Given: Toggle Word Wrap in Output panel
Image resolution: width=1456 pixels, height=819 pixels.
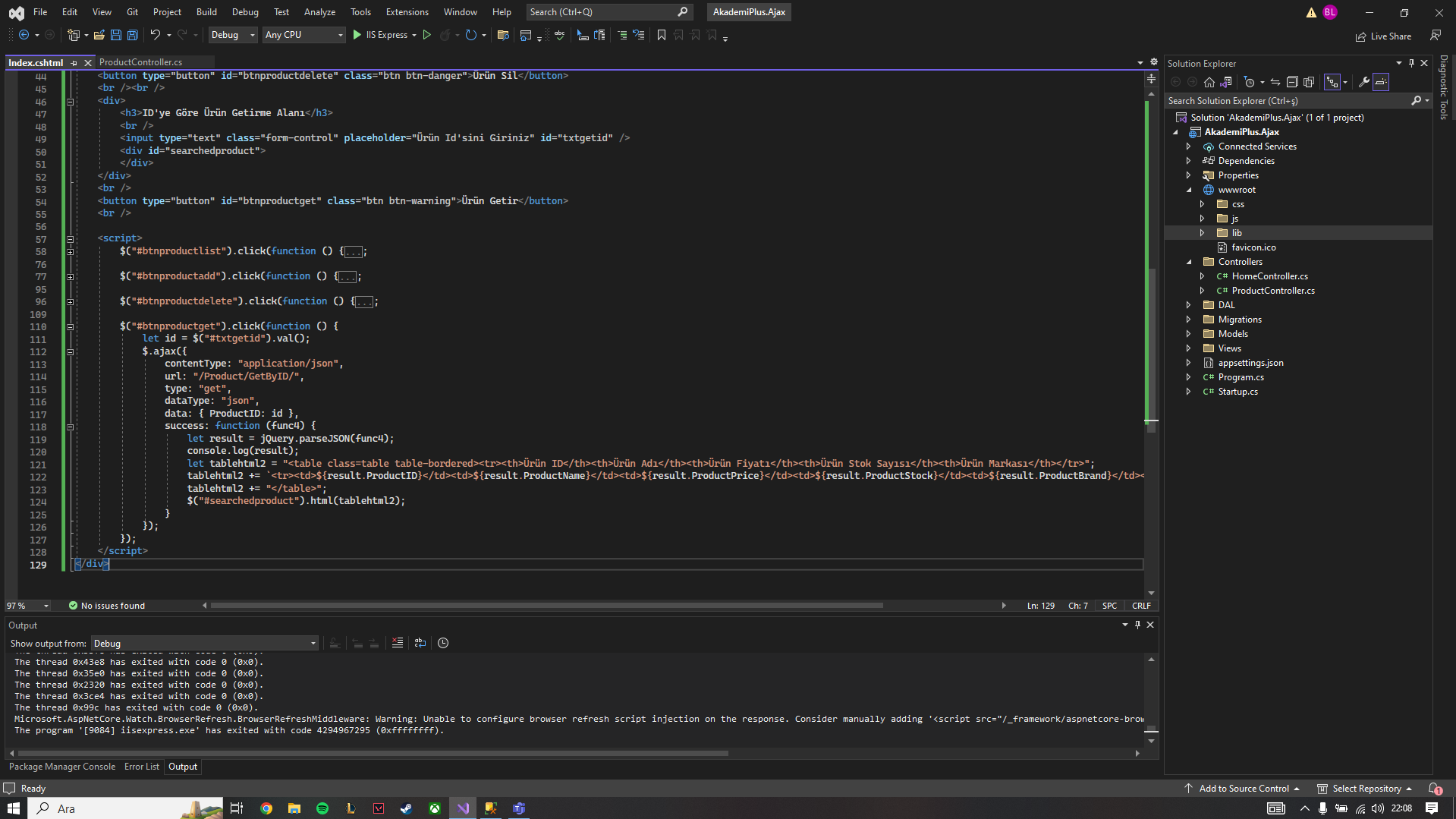Looking at the screenshot, I should (x=420, y=643).
